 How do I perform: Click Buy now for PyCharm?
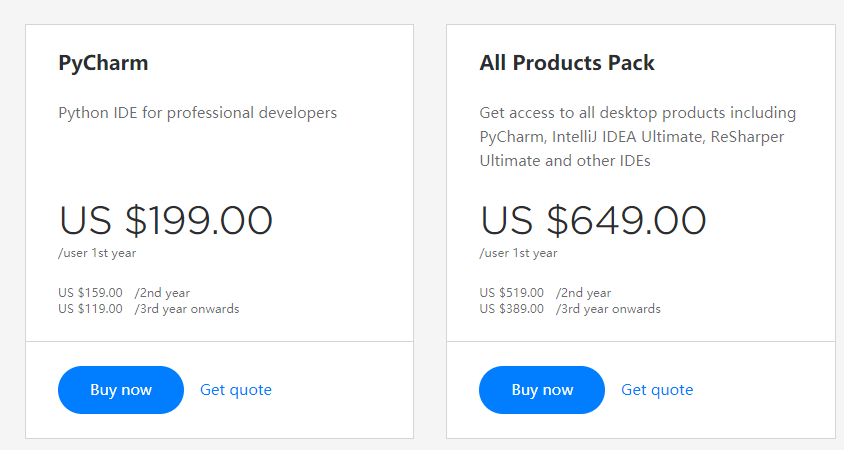(x=121, y=390)
